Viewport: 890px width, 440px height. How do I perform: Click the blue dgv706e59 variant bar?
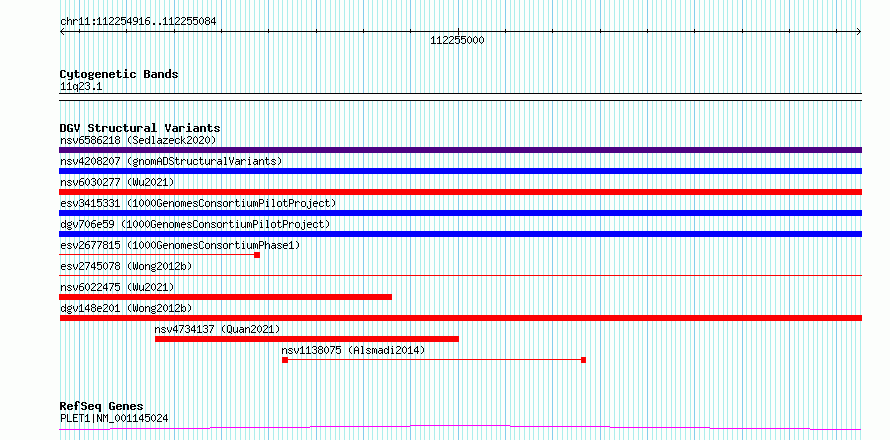(460, 234)
